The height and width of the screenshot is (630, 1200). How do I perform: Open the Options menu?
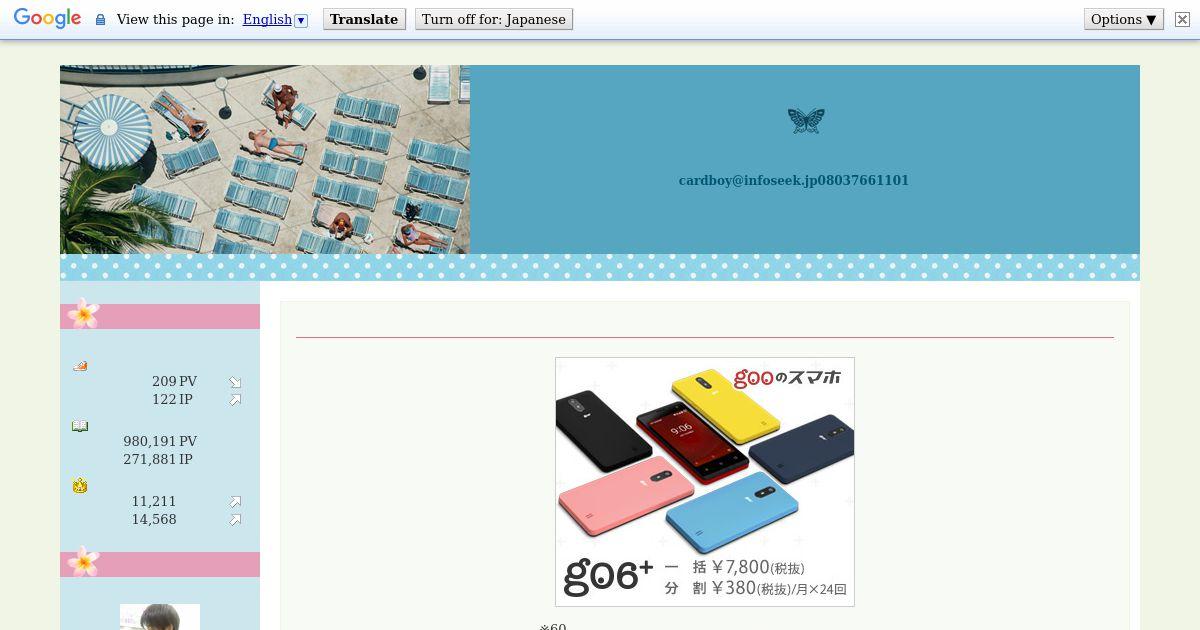coord(1124,19)
